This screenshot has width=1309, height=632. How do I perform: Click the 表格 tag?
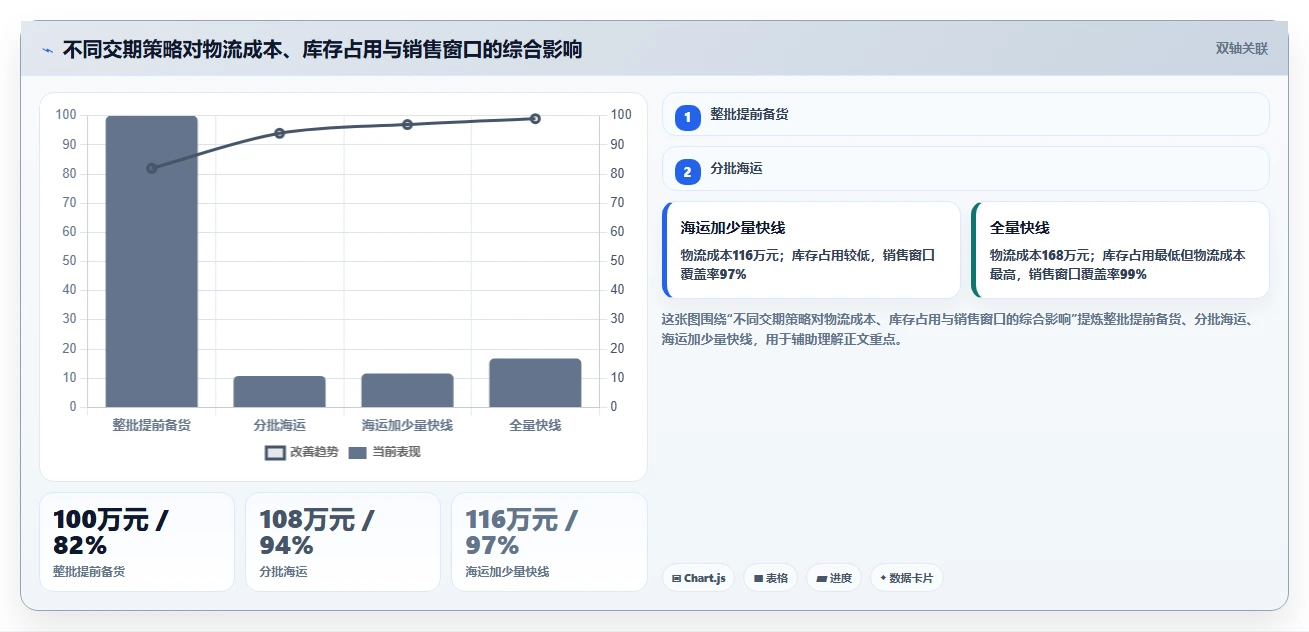[x=770, y=578]
